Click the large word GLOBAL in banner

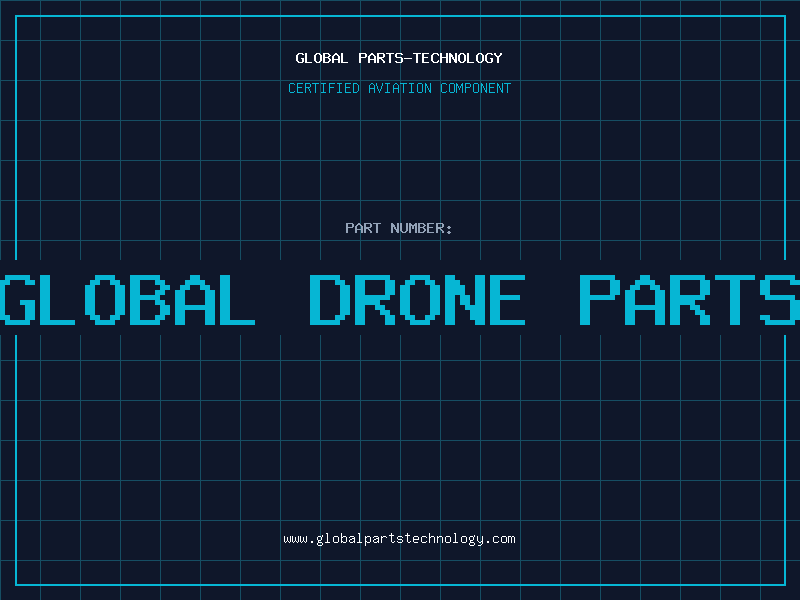coord(128,299)
